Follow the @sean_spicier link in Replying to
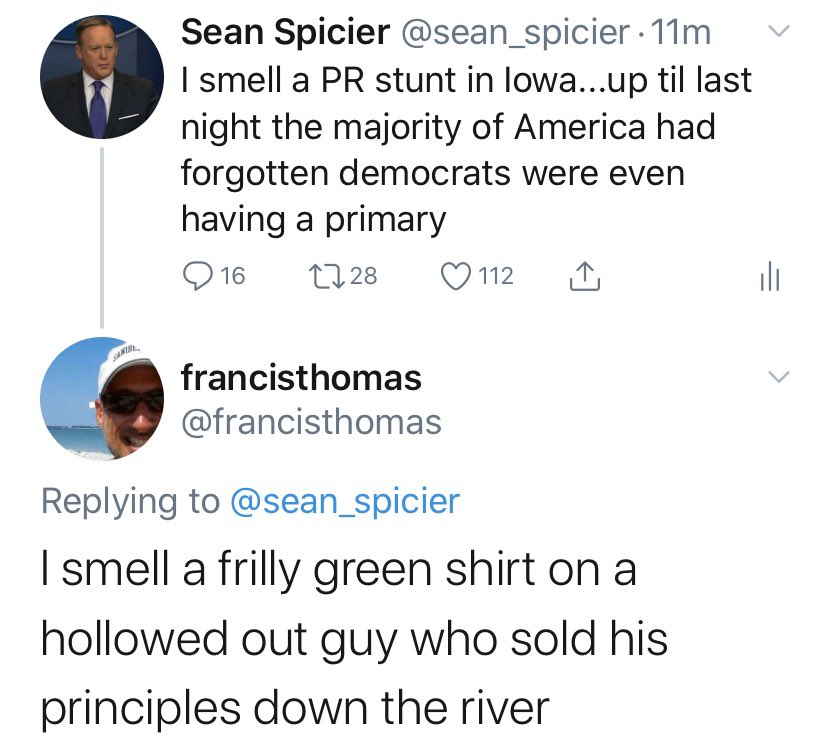Image resolution: width=818 pixels, height=753 pixels. [345, 501]
